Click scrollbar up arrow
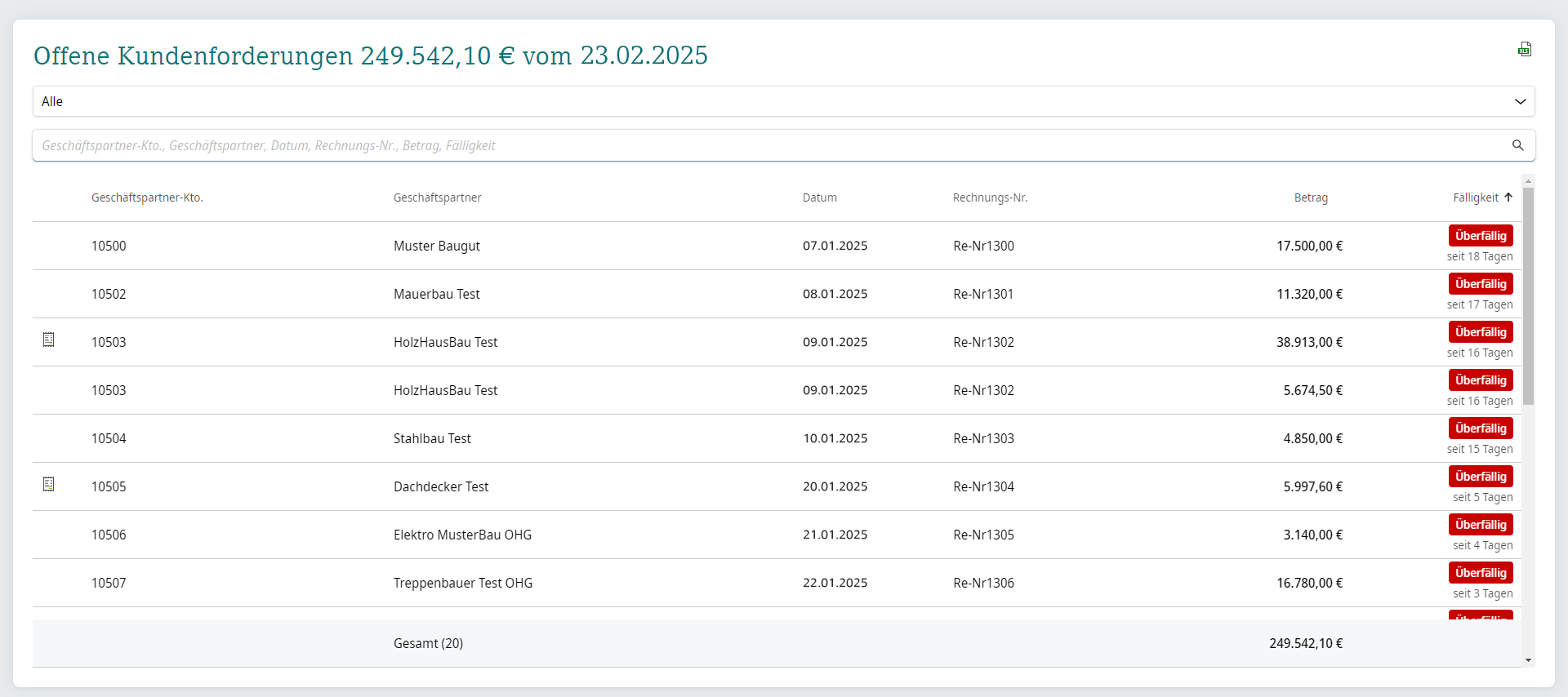 click(x=1528, y=181)
